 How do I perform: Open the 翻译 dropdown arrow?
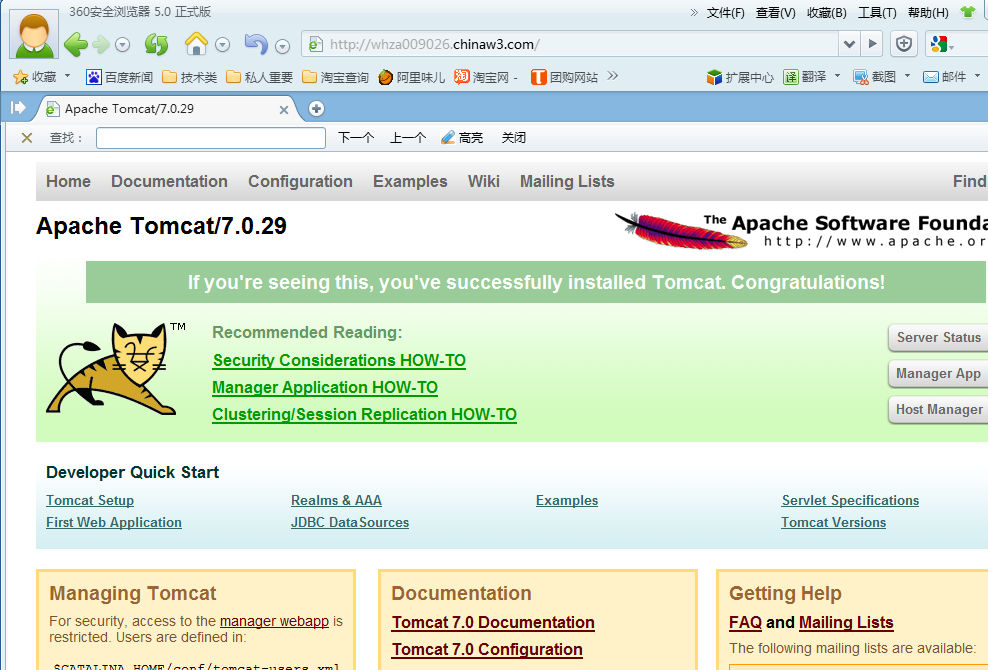pos(837,76)
